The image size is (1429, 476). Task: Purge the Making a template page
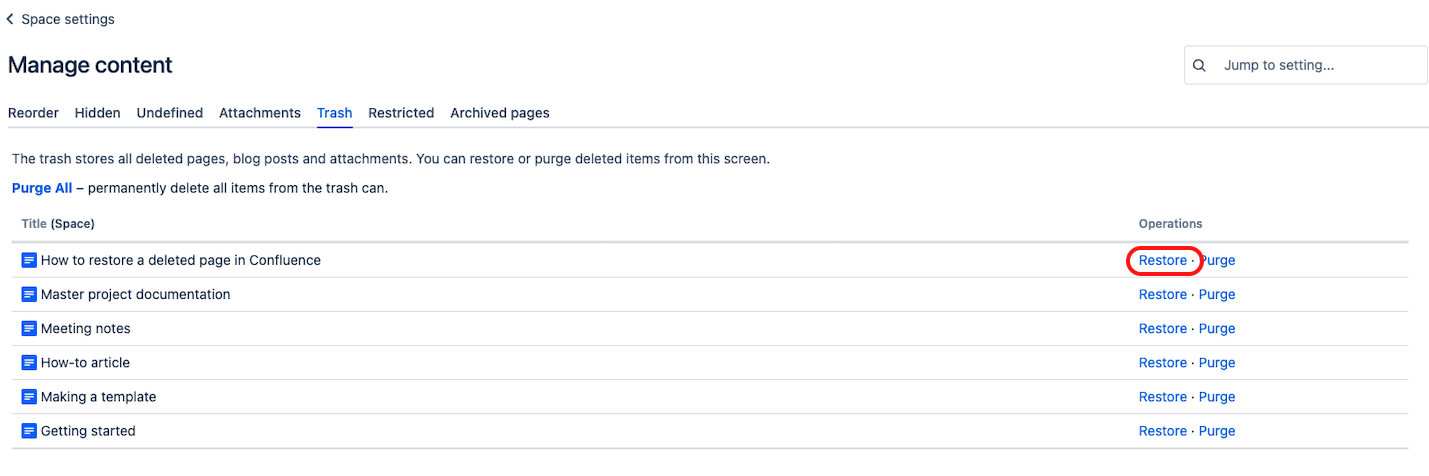click(x=1217, y=397)
